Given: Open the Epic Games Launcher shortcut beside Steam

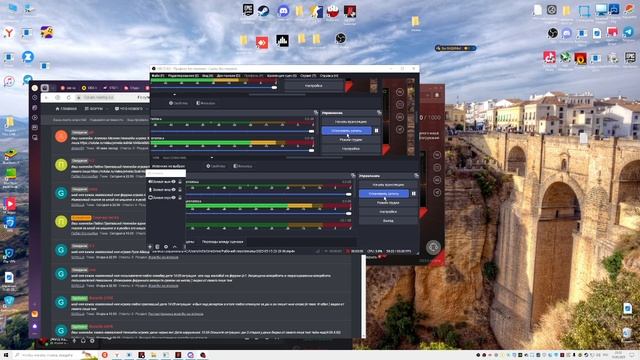Looking at the screenshot, I should pos(247,10).
